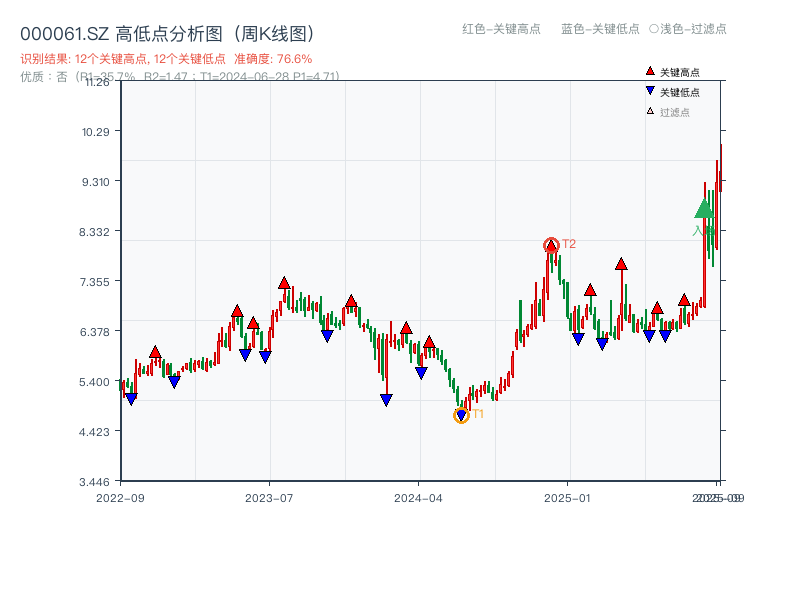Click the blue low triangle under the long red wick before 2024-04
Screen dimensions: 800x600
click(x=386, y=400)
